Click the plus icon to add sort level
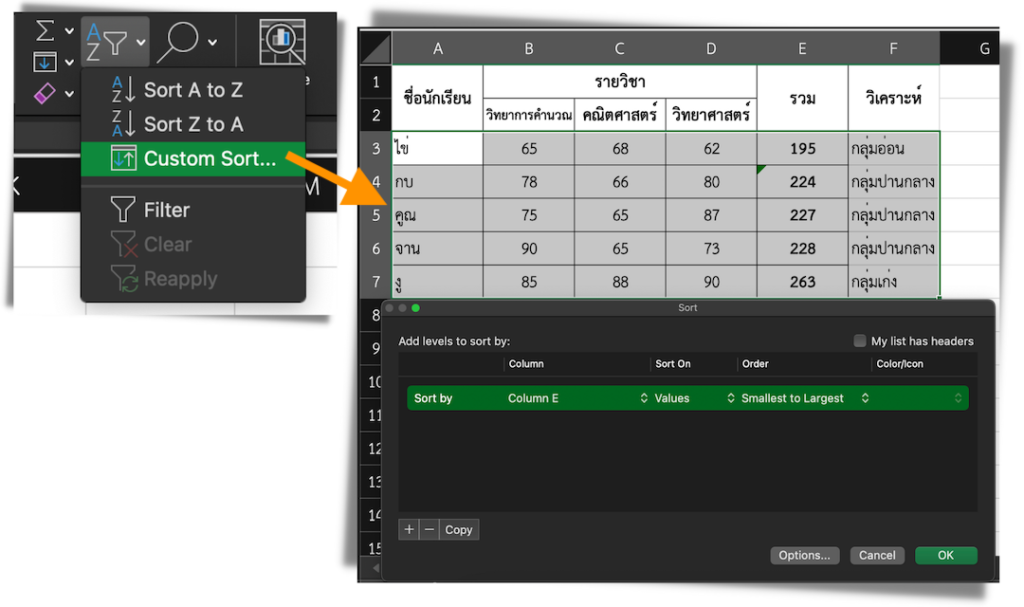Image resolution: width=1024 pixels, height=607 pixels. point(408,530)
